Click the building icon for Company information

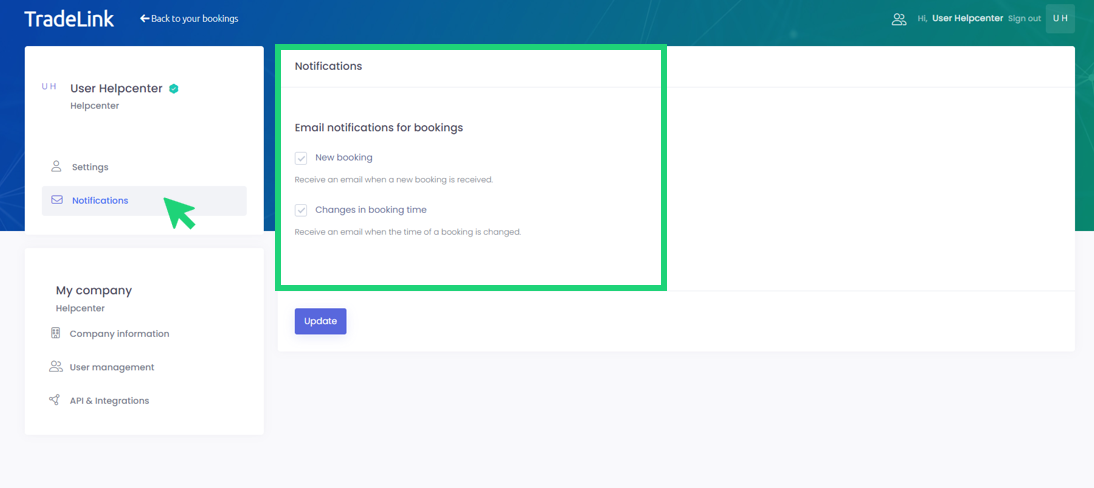(56, 334)
